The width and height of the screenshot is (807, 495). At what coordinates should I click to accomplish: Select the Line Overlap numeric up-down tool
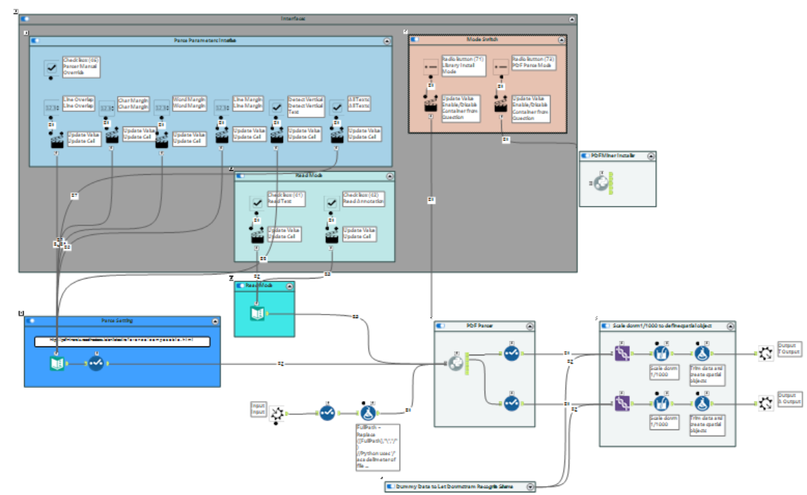point(51,108)
